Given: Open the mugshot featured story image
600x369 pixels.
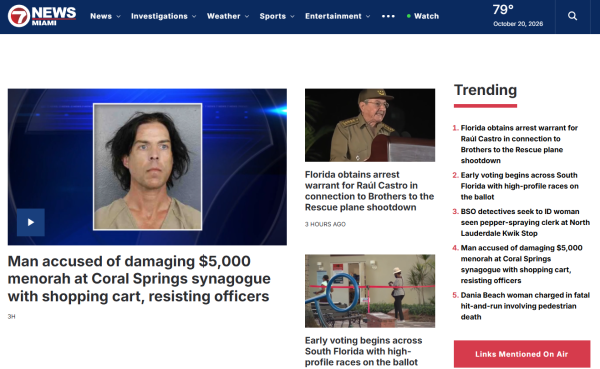Looking at the screenshot, I should pyautogui.click(x=147, y=167).
